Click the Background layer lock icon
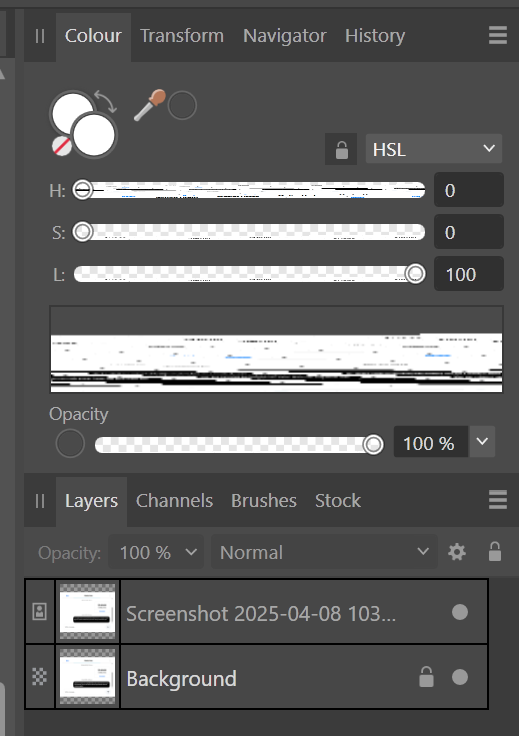519x736 pixels. tap(426, 677)
